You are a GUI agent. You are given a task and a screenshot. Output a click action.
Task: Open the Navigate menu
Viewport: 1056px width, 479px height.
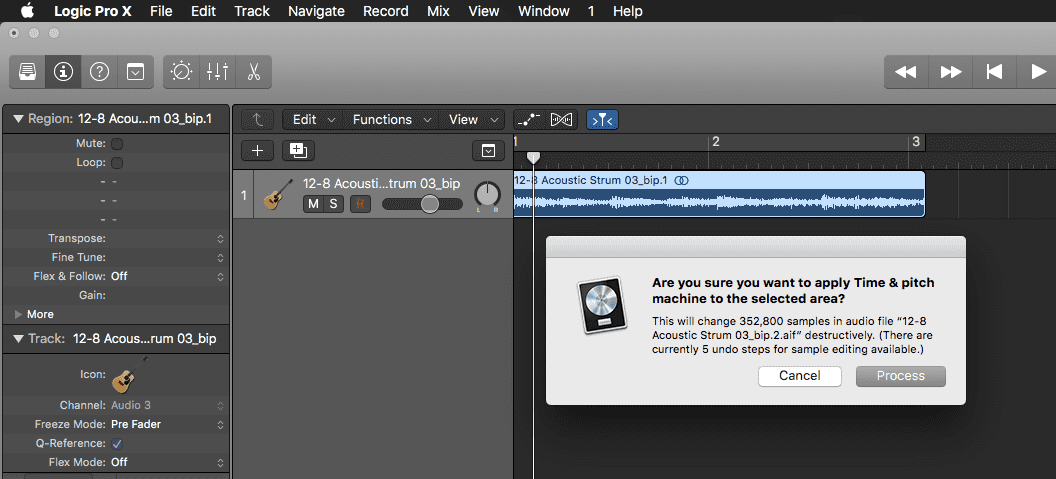[316, 11]
